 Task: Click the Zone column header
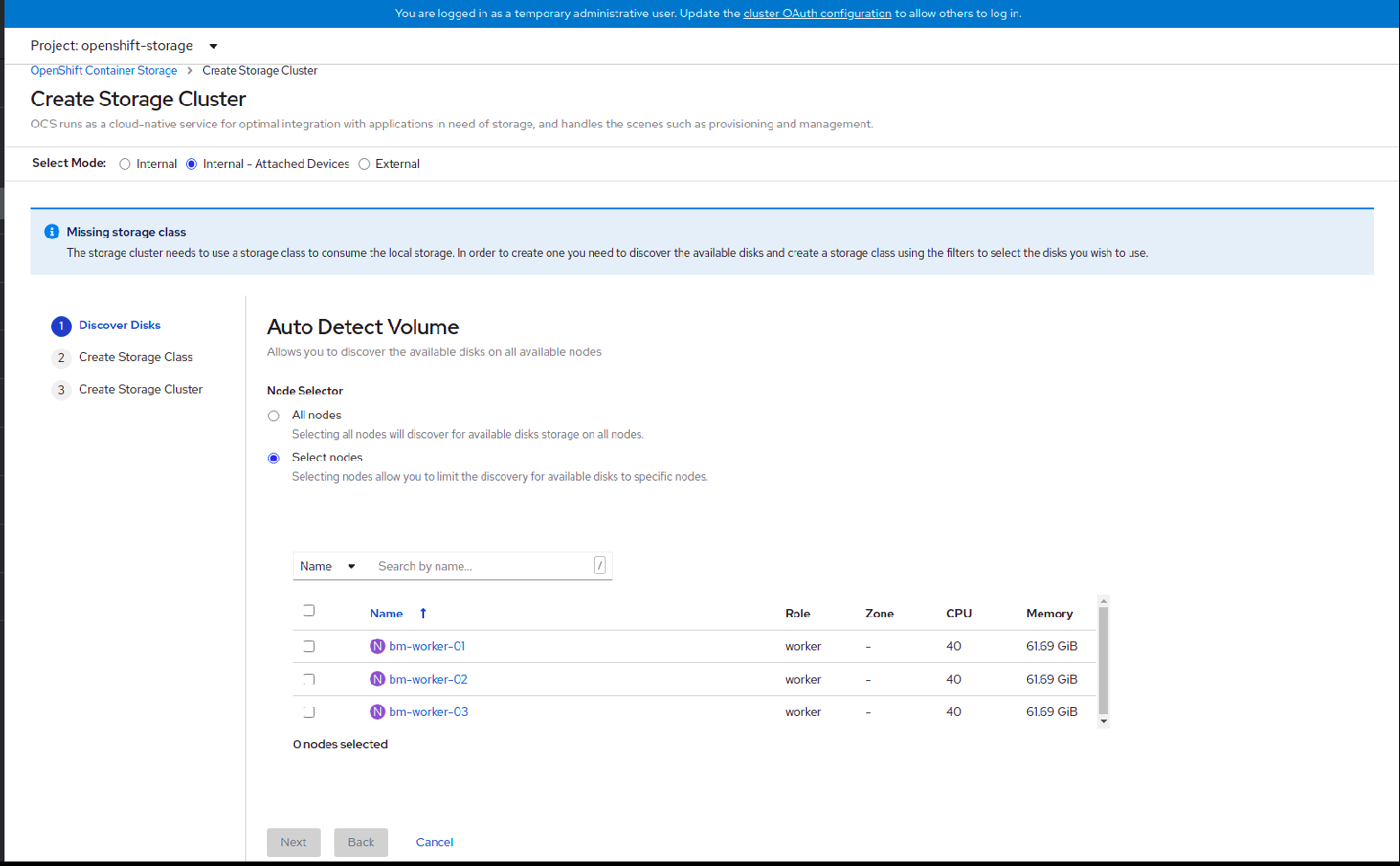(880, 614)
